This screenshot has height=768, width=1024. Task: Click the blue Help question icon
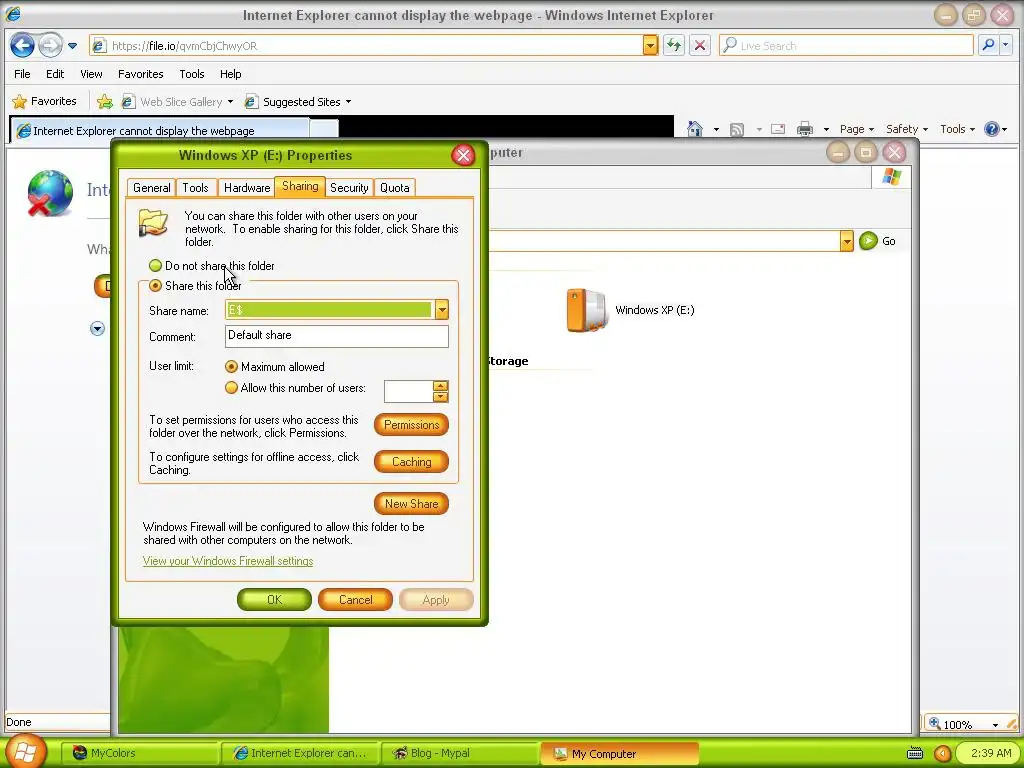click(x=991, y=129)
